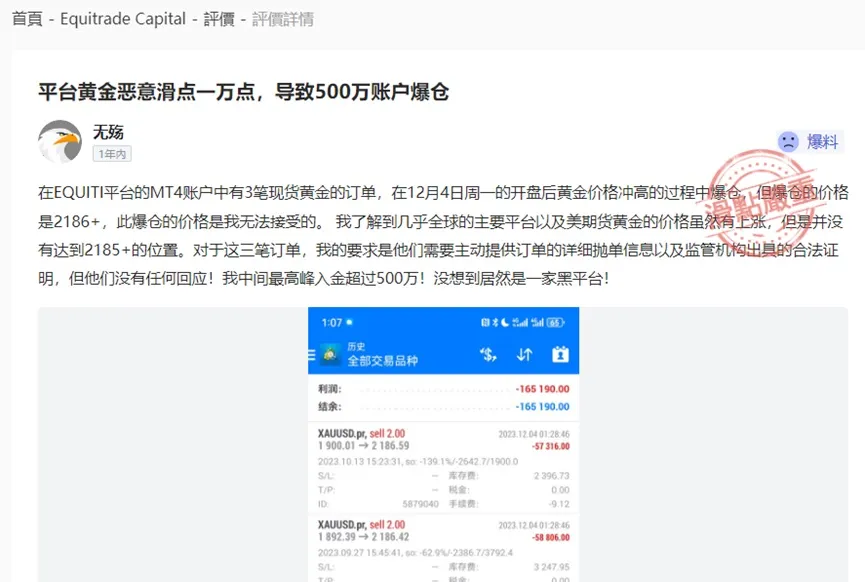
Task: Open 評價 breadcrumb link
Action: pyautogui.click(x=219, y=19)
